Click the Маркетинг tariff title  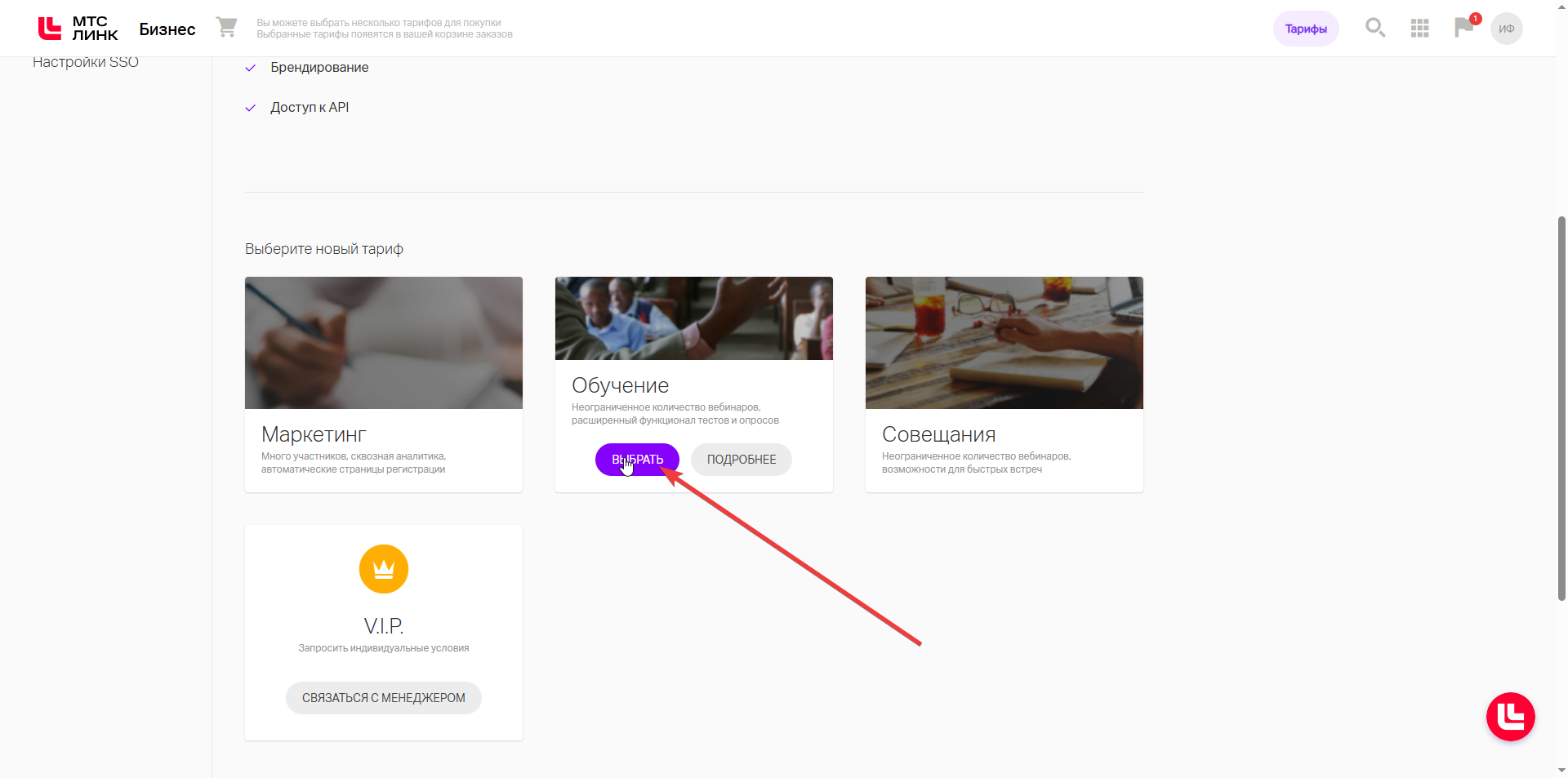(x=314, y=434)
